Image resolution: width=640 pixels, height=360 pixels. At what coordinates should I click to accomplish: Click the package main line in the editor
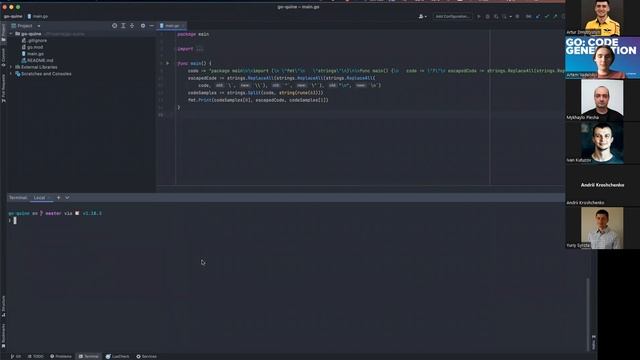point(193,34)
